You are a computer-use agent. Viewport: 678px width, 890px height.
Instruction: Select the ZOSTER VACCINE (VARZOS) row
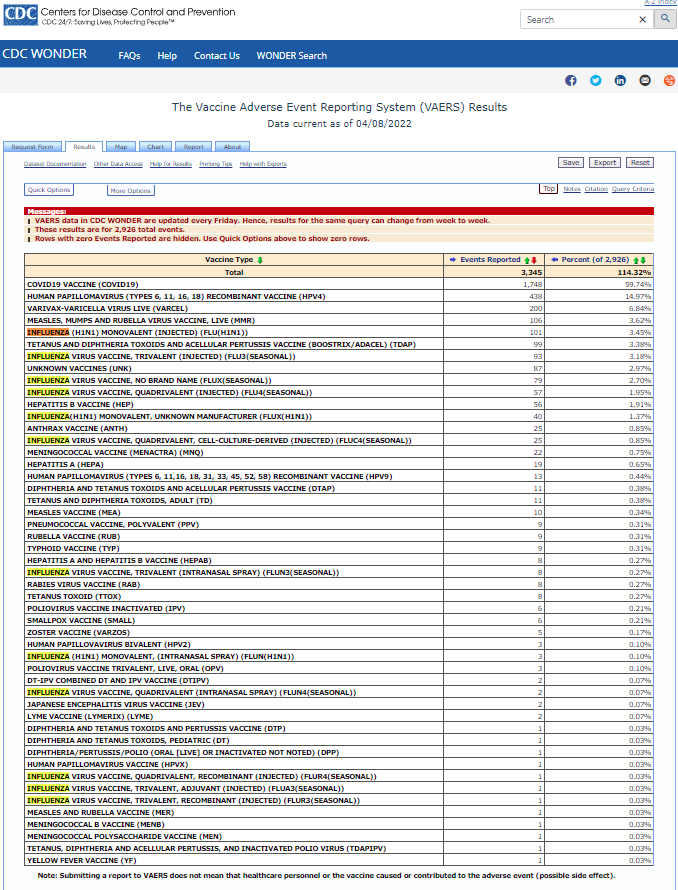pyautogui.click(x=338, y=632)
